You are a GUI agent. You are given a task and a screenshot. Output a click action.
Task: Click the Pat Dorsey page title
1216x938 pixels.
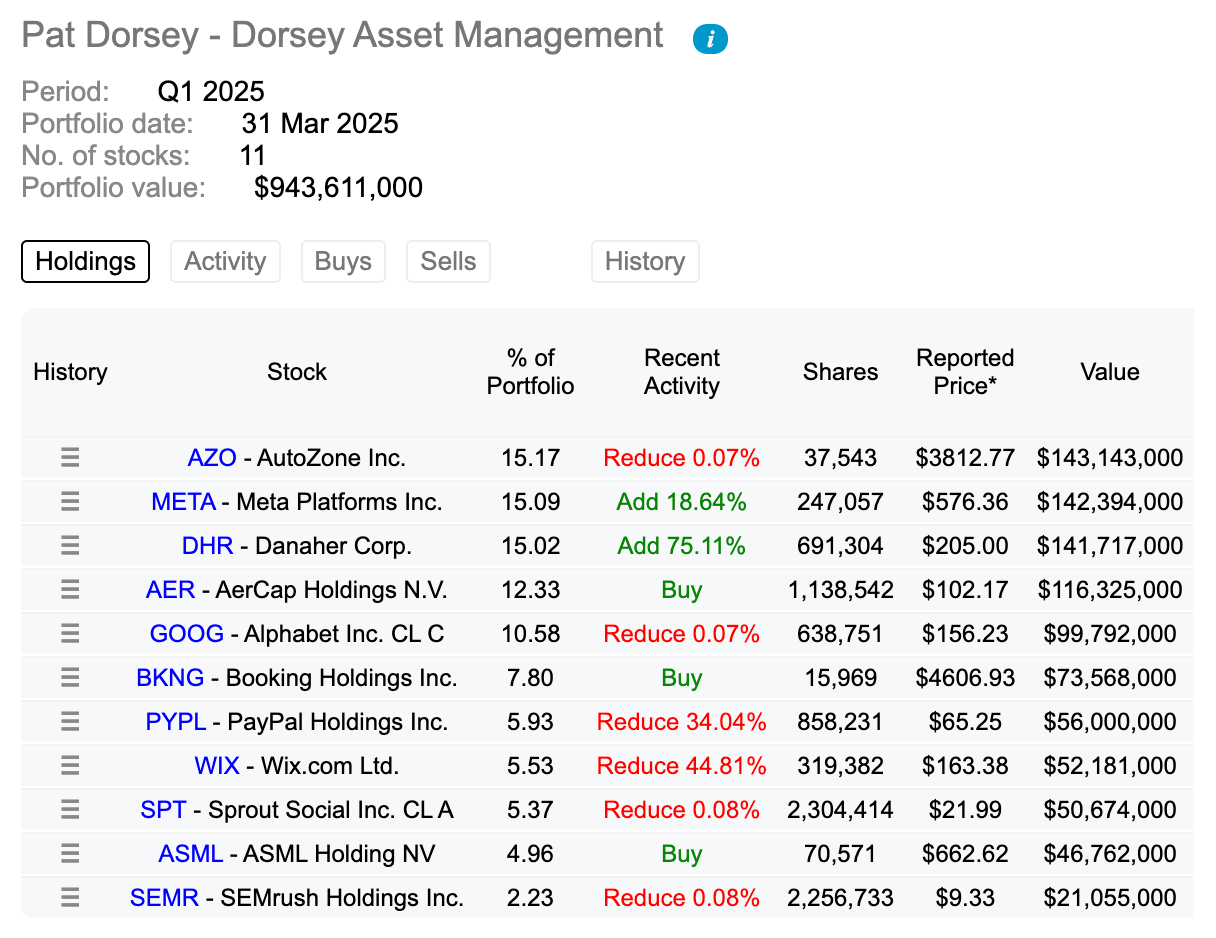click(343, 36)
